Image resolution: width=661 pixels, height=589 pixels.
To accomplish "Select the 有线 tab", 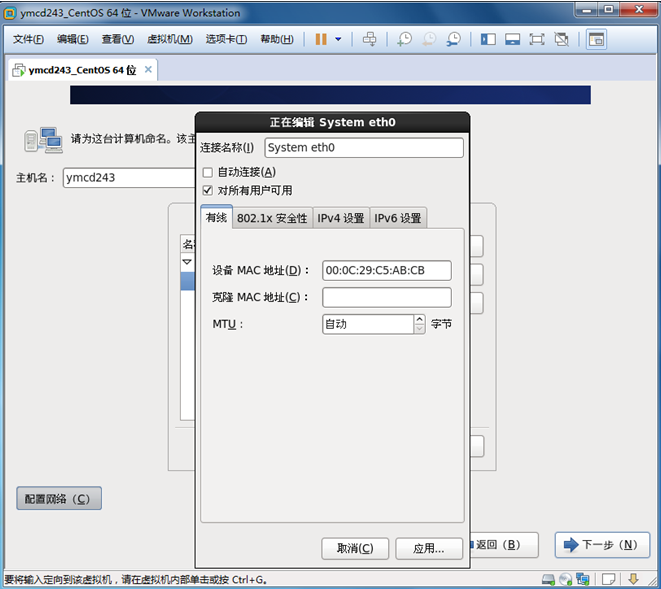I will (x=216, y=218).
